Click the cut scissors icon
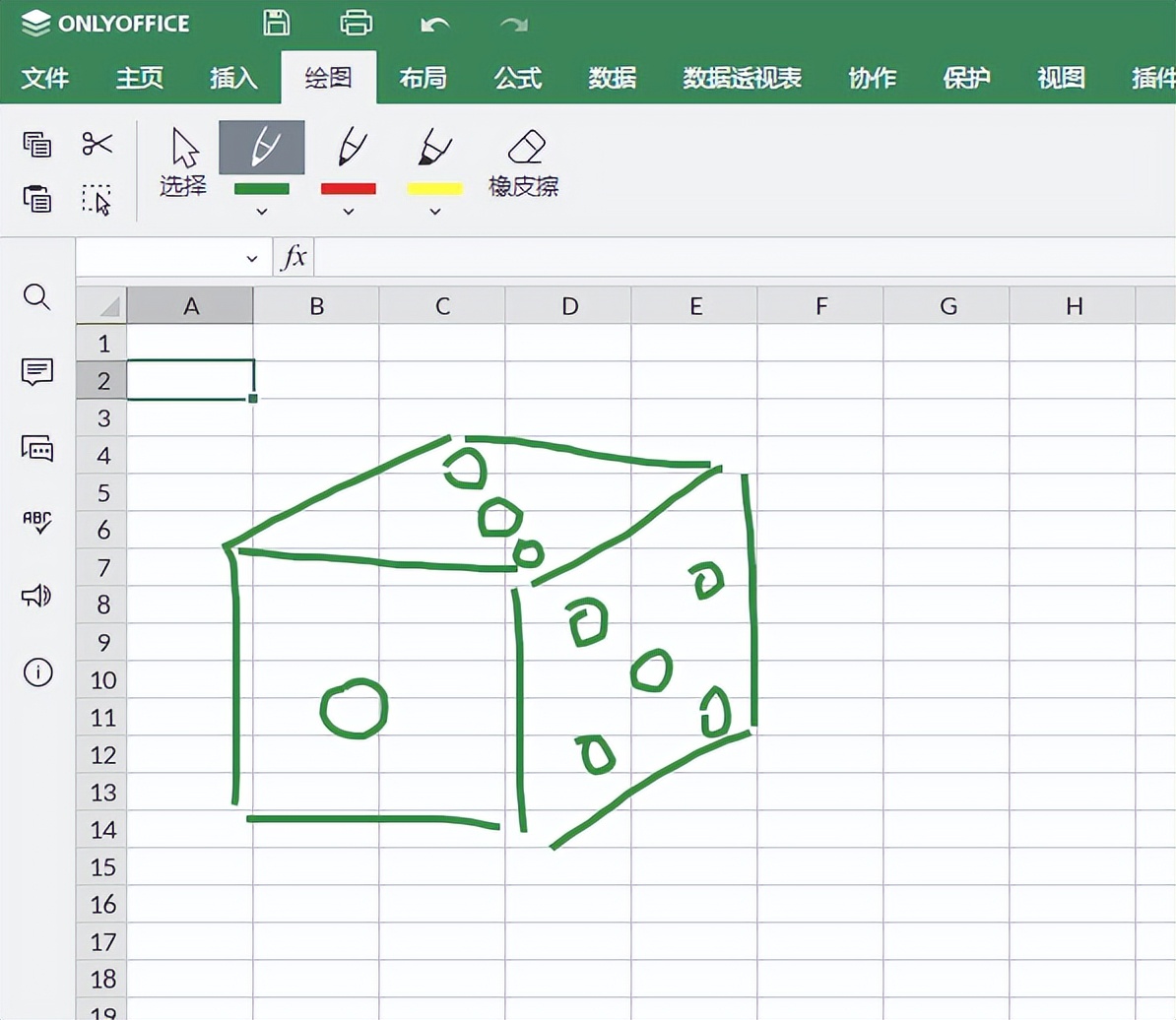Screen dimensions: 1176x1020 point(96,144)
